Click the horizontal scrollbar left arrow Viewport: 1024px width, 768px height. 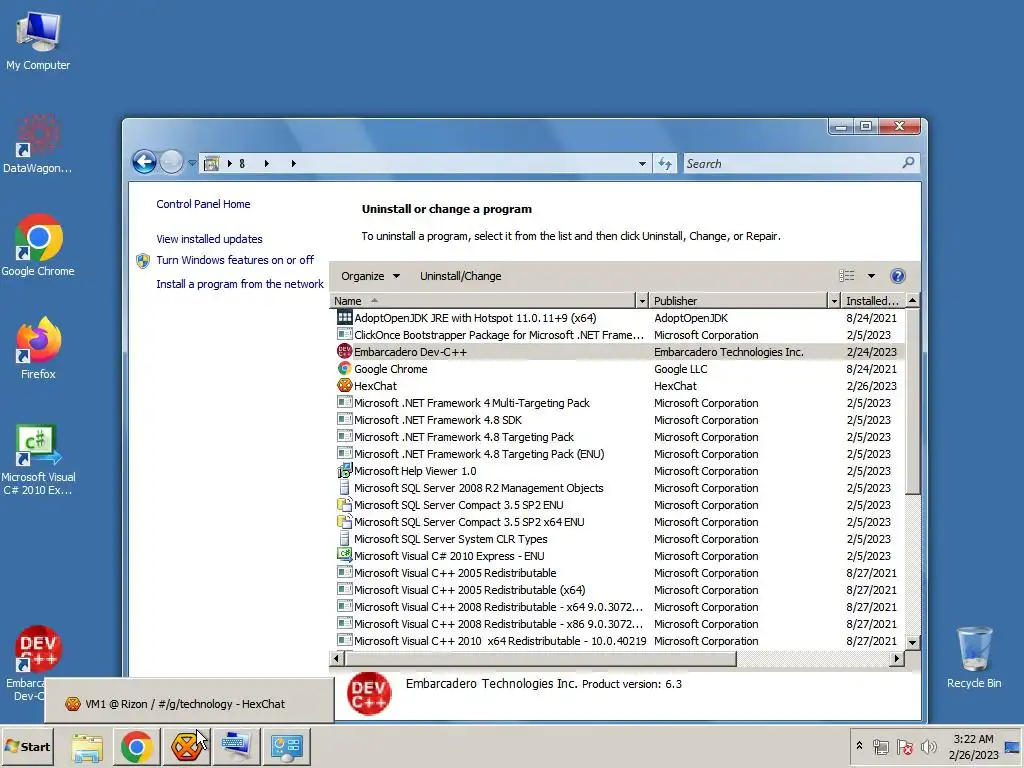(336, 658)
